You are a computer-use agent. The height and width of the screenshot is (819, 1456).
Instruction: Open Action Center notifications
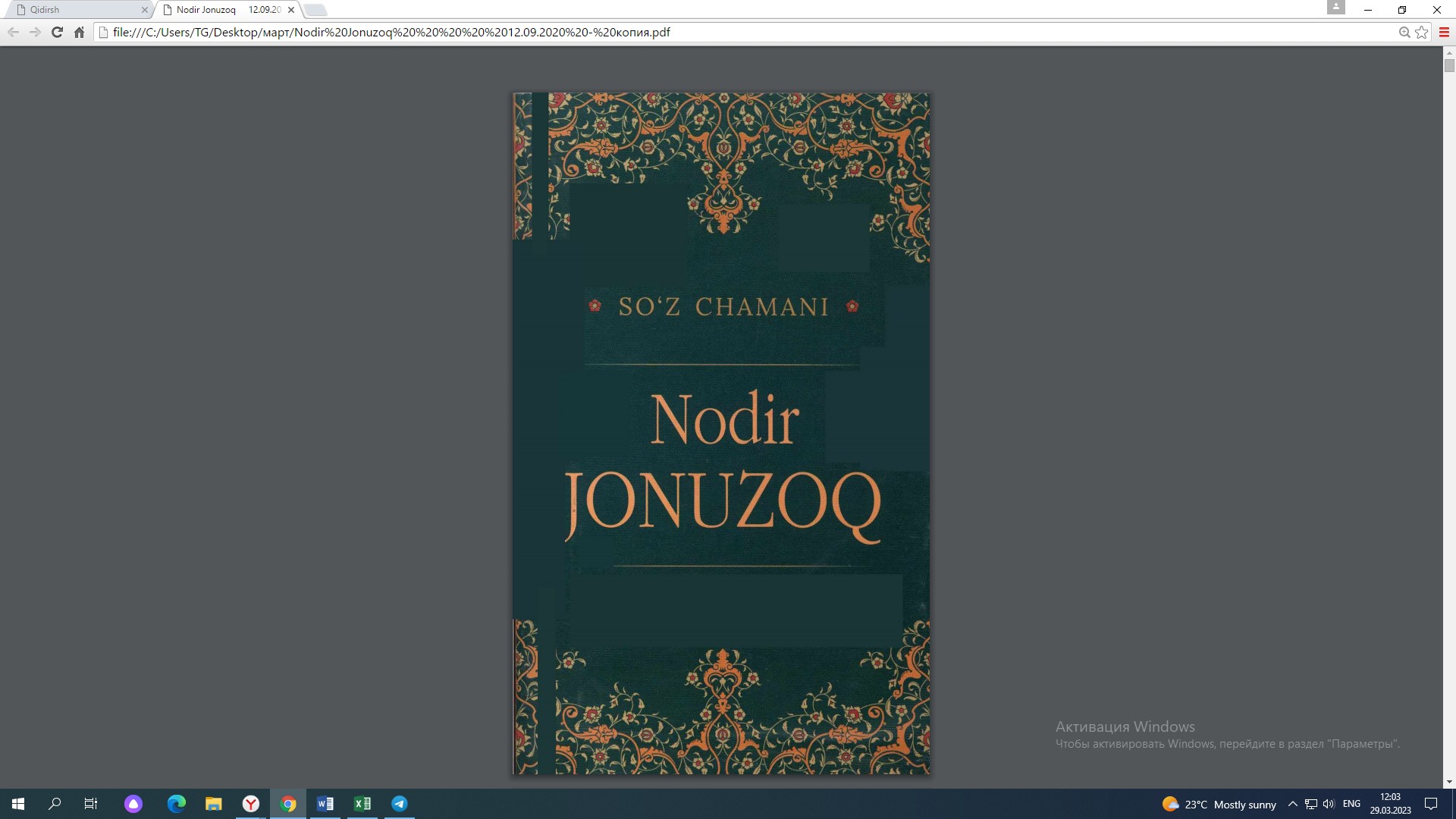click(1432, 804)
